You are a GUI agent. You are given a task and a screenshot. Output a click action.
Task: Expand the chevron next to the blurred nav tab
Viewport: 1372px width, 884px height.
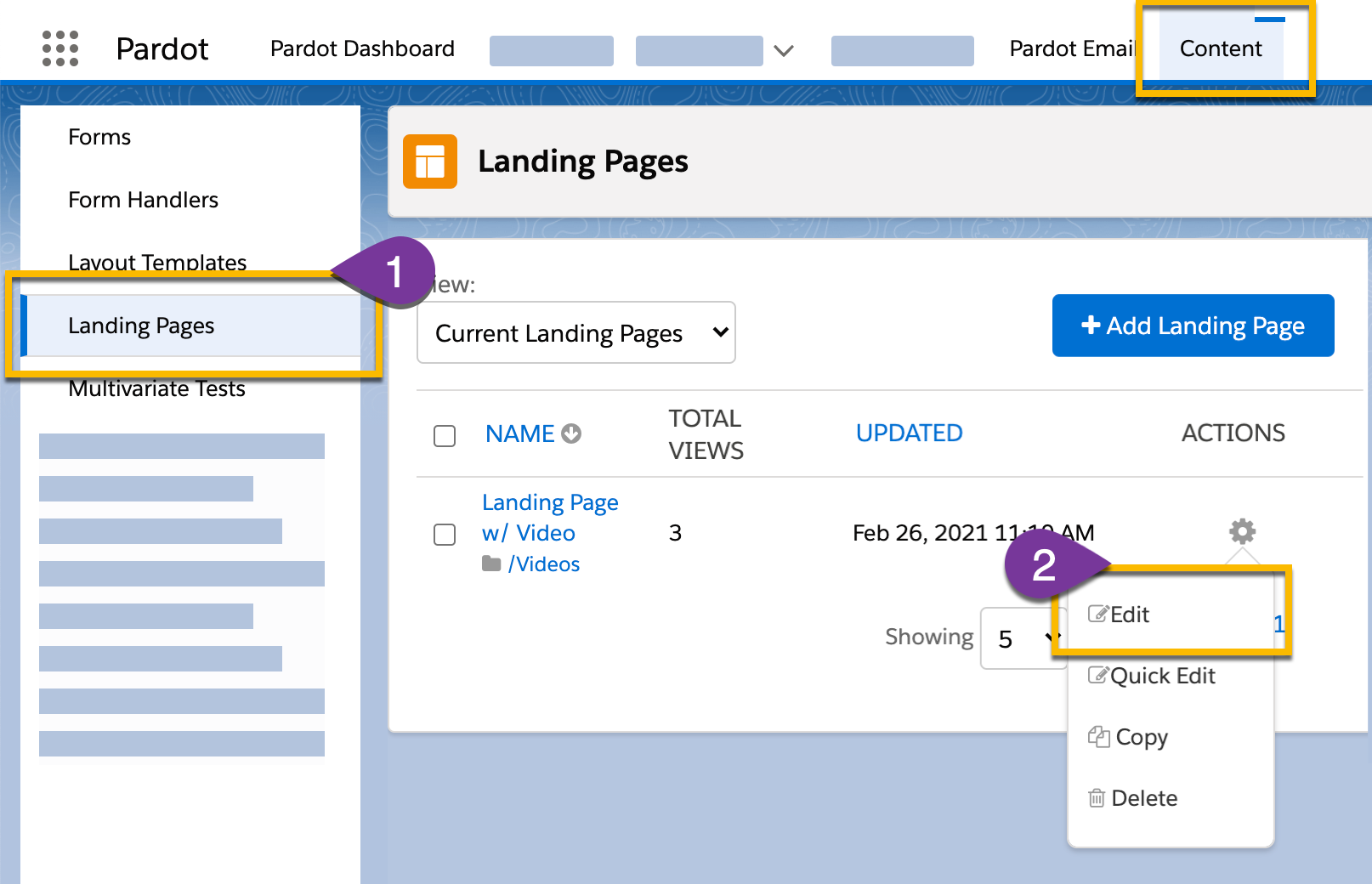[784, 51]
